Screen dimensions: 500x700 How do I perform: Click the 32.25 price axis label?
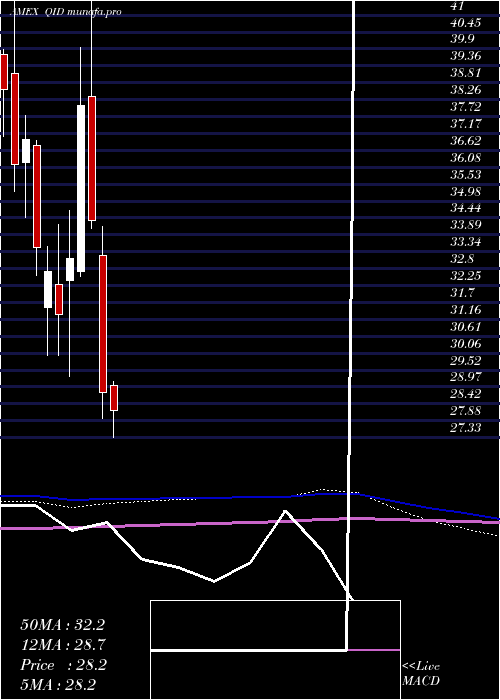tap(466, 276)
